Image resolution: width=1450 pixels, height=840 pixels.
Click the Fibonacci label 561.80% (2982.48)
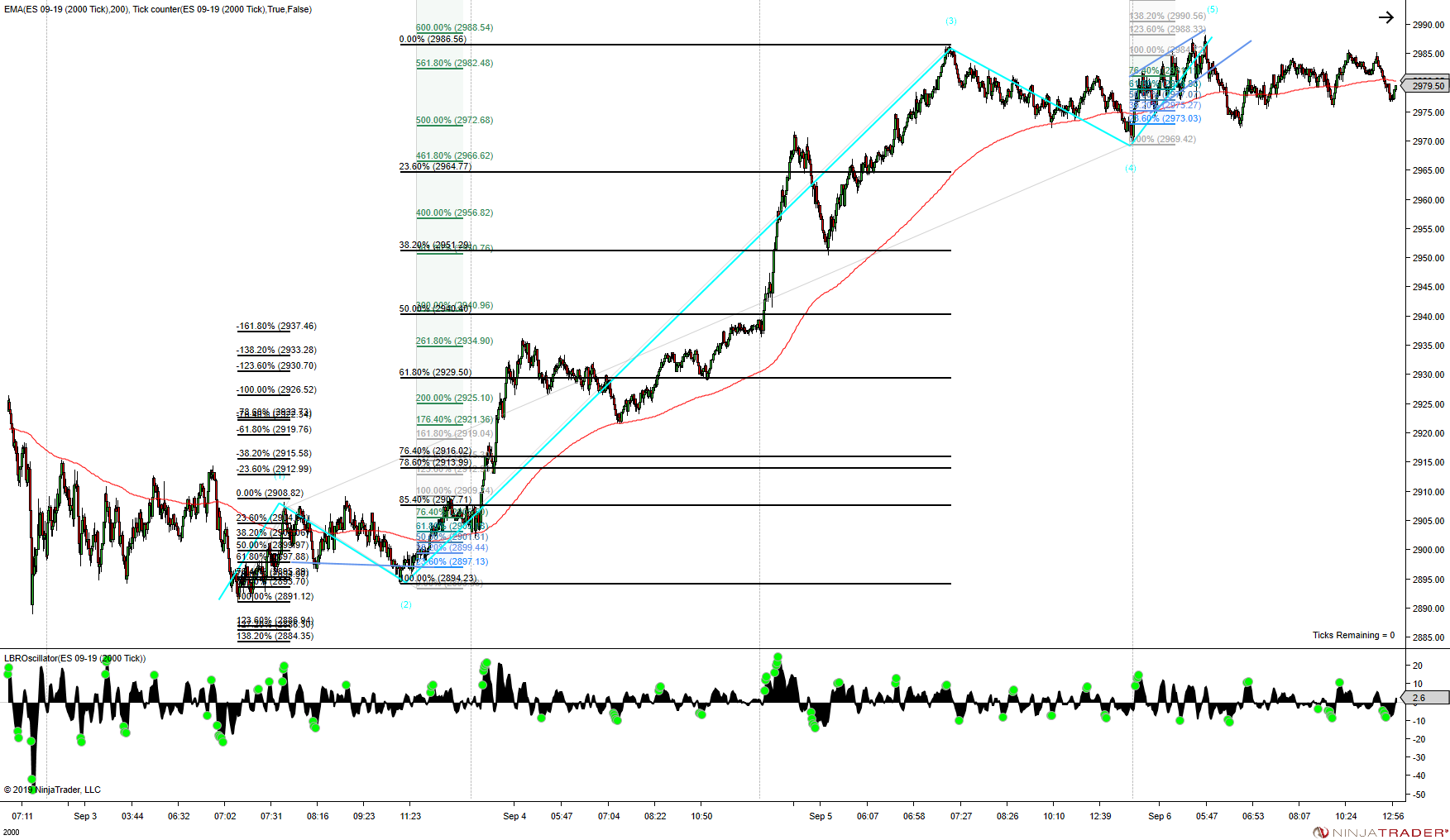click(x=454, y=63)
